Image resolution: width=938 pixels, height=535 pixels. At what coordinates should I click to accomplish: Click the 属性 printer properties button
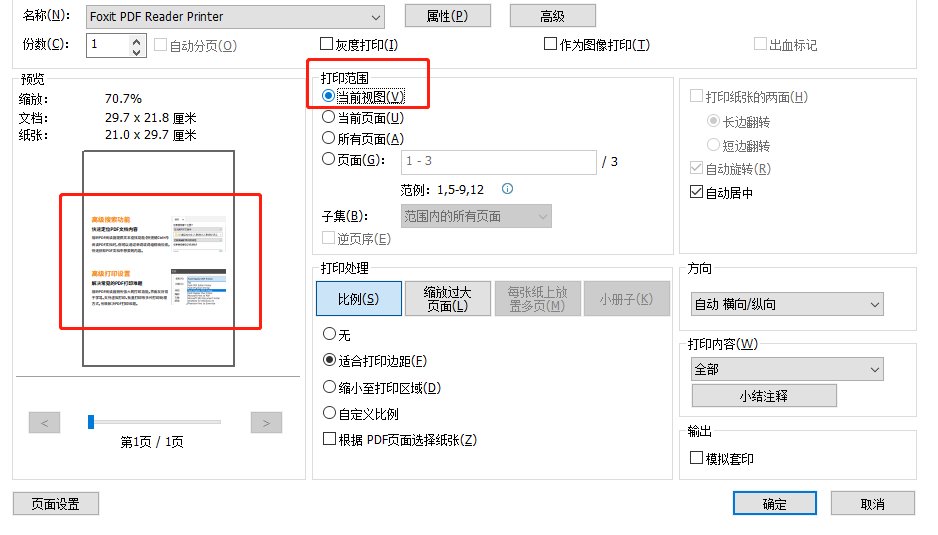pyautogui.click(x=447, y=16)
